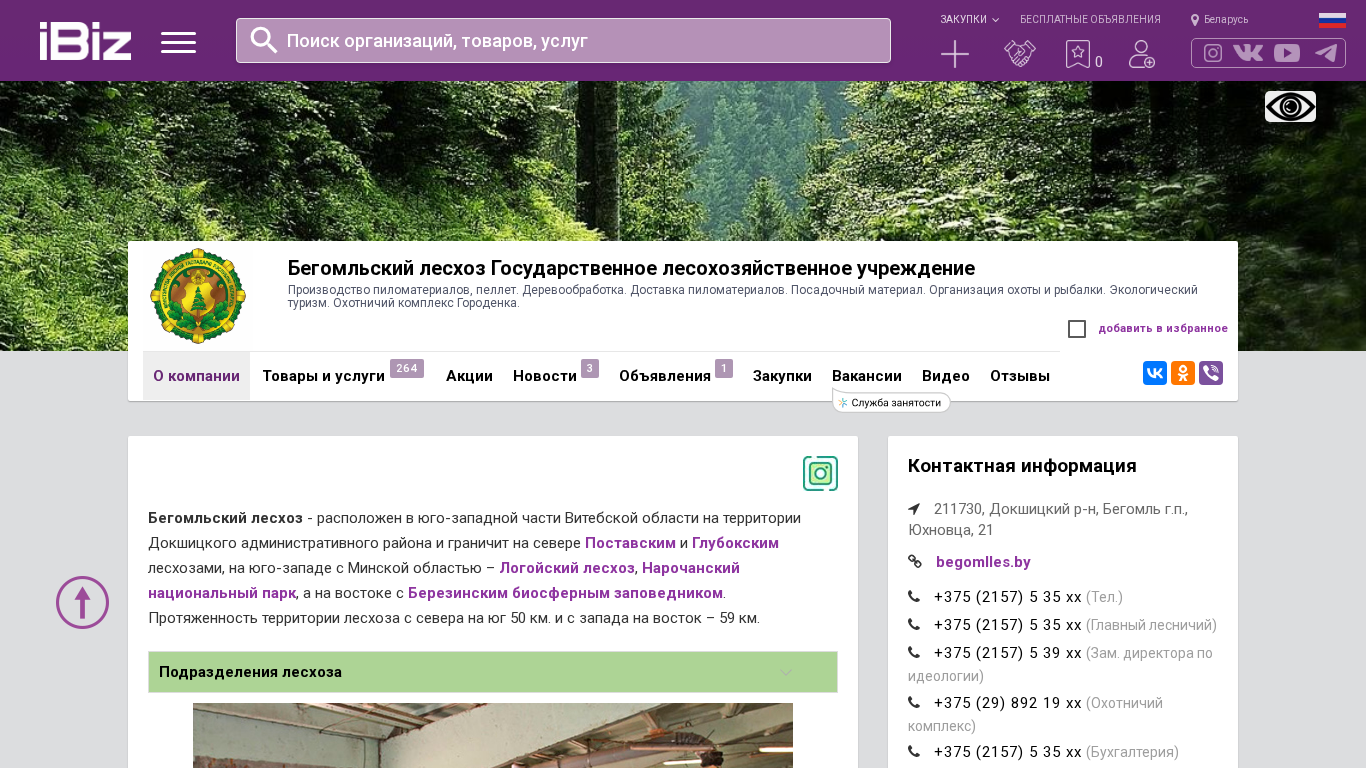
Task: Check the add to favorites checkbox
Action: click(1077, 329)
